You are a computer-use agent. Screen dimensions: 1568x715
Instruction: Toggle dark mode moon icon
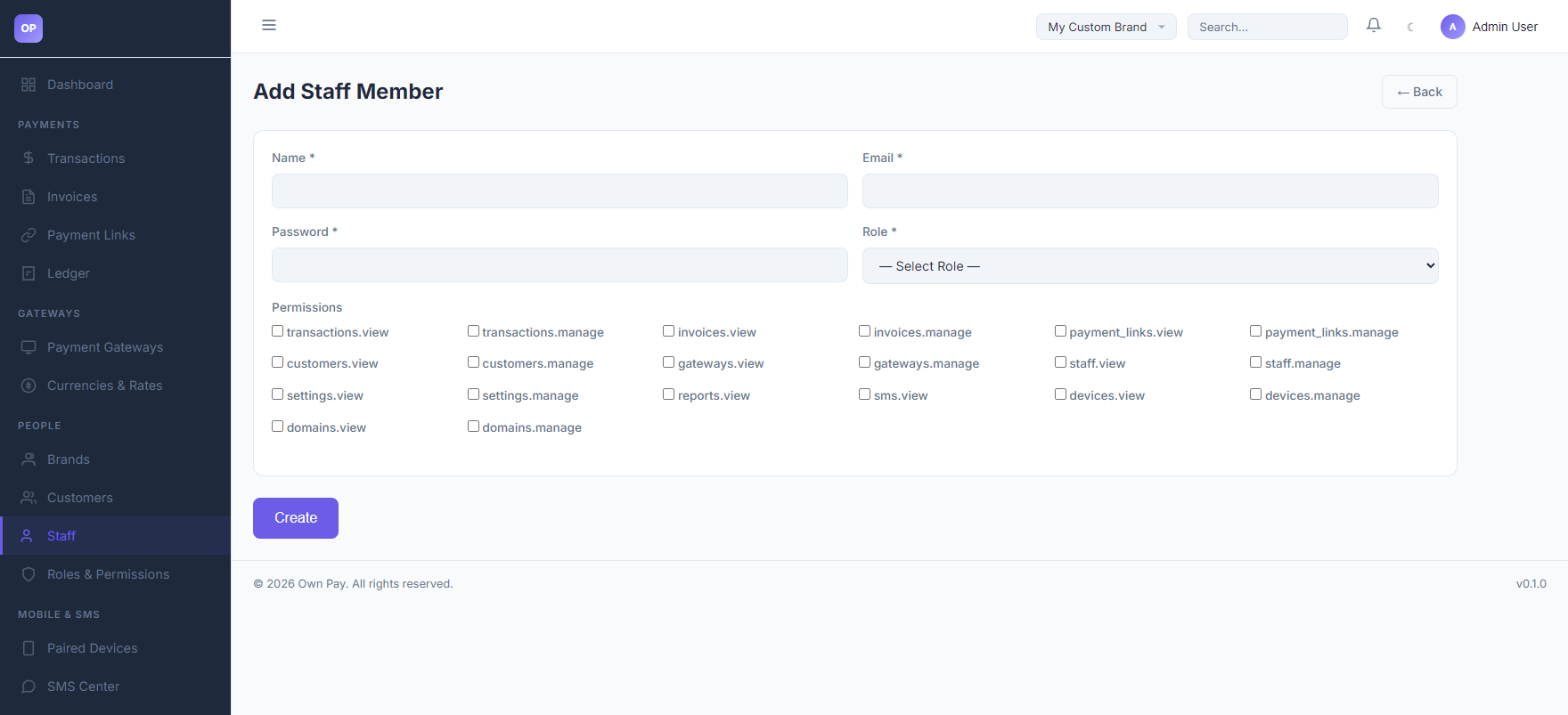tap(1410, 27)
